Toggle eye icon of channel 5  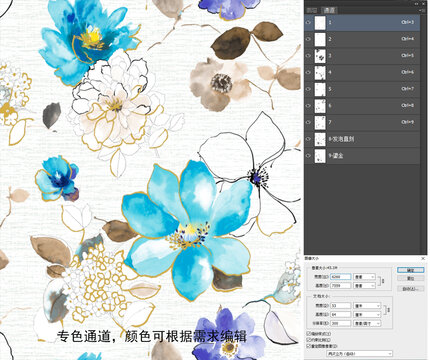tap(308, 89)
